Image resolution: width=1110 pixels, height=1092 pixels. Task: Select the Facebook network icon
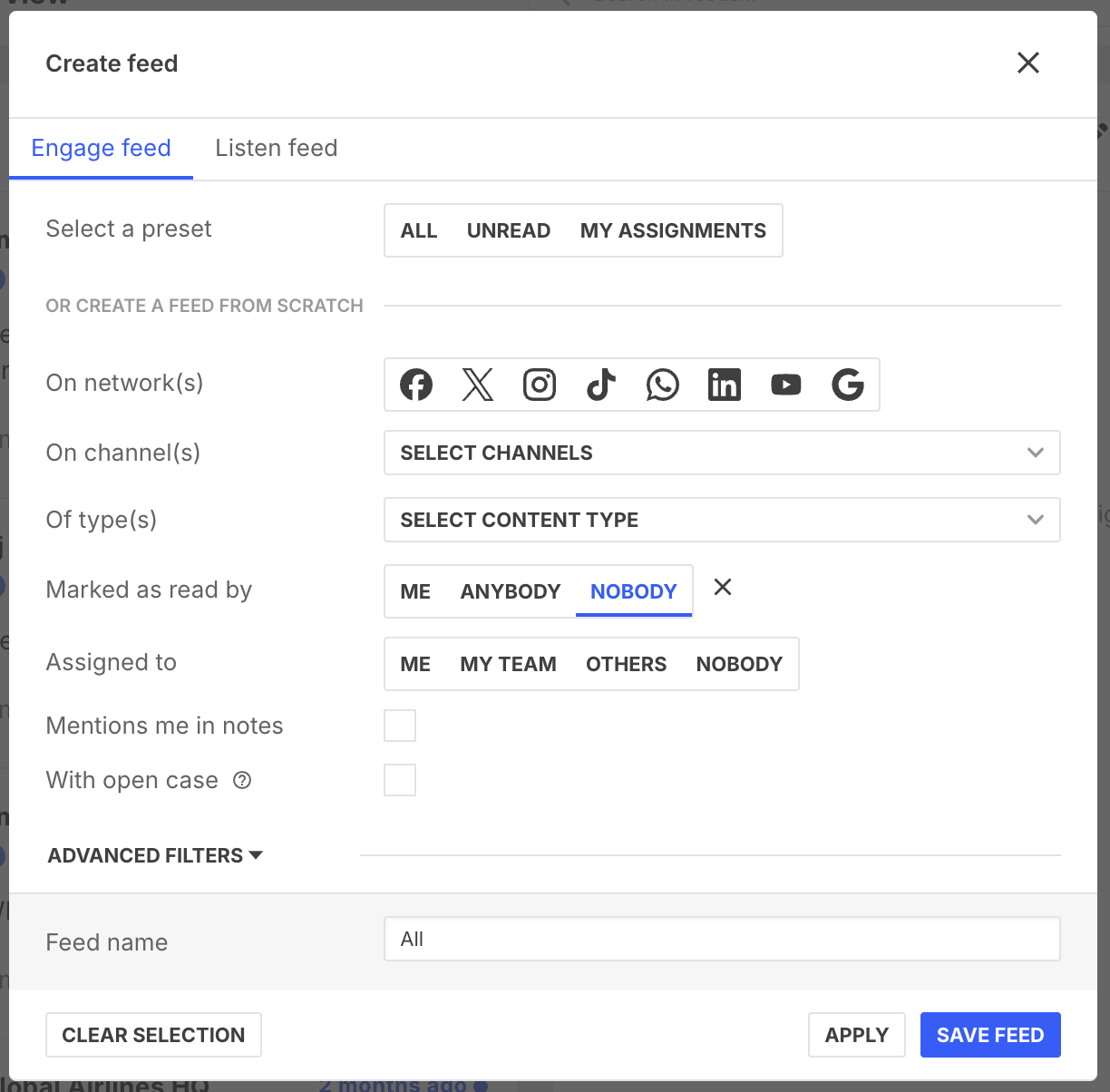click(x=415, y=384)
